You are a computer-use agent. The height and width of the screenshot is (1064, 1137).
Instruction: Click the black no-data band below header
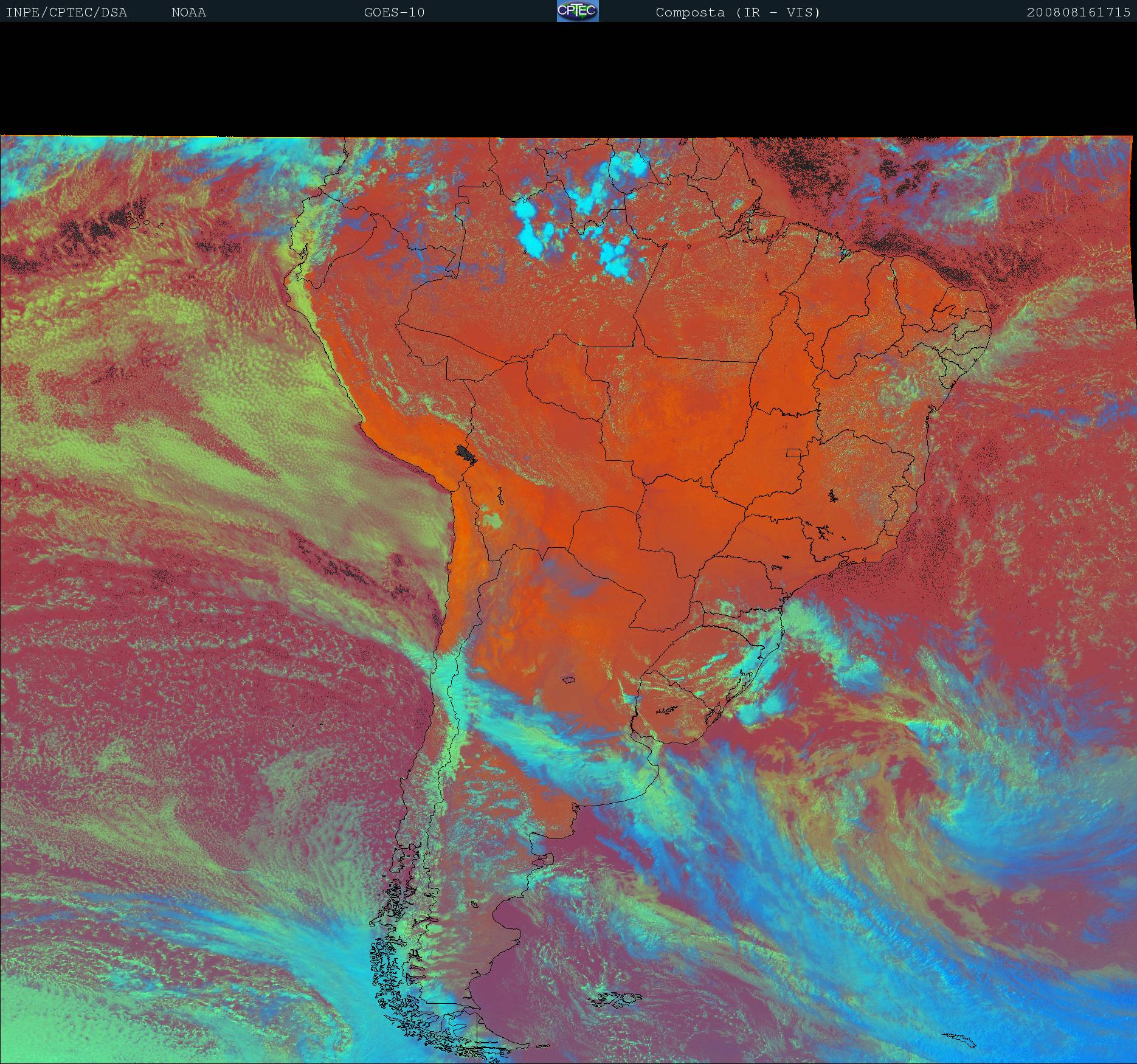click(568, 79)
